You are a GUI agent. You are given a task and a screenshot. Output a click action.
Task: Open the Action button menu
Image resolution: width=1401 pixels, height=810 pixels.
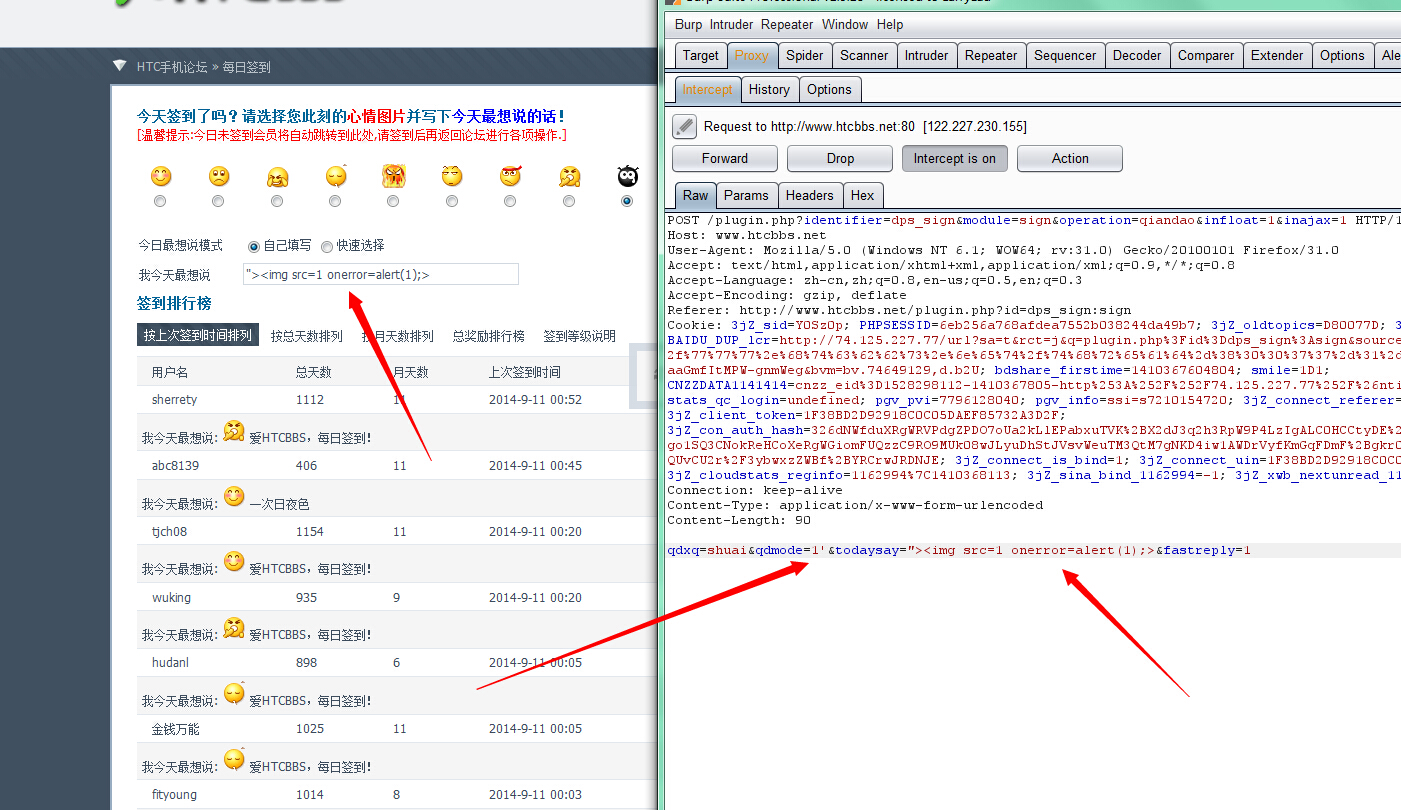(1070, 158)
